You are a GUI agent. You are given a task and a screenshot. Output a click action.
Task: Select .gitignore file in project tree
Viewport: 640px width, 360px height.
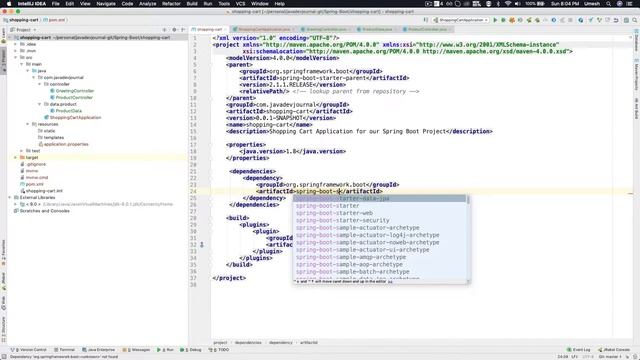click(x=36, y=164)
